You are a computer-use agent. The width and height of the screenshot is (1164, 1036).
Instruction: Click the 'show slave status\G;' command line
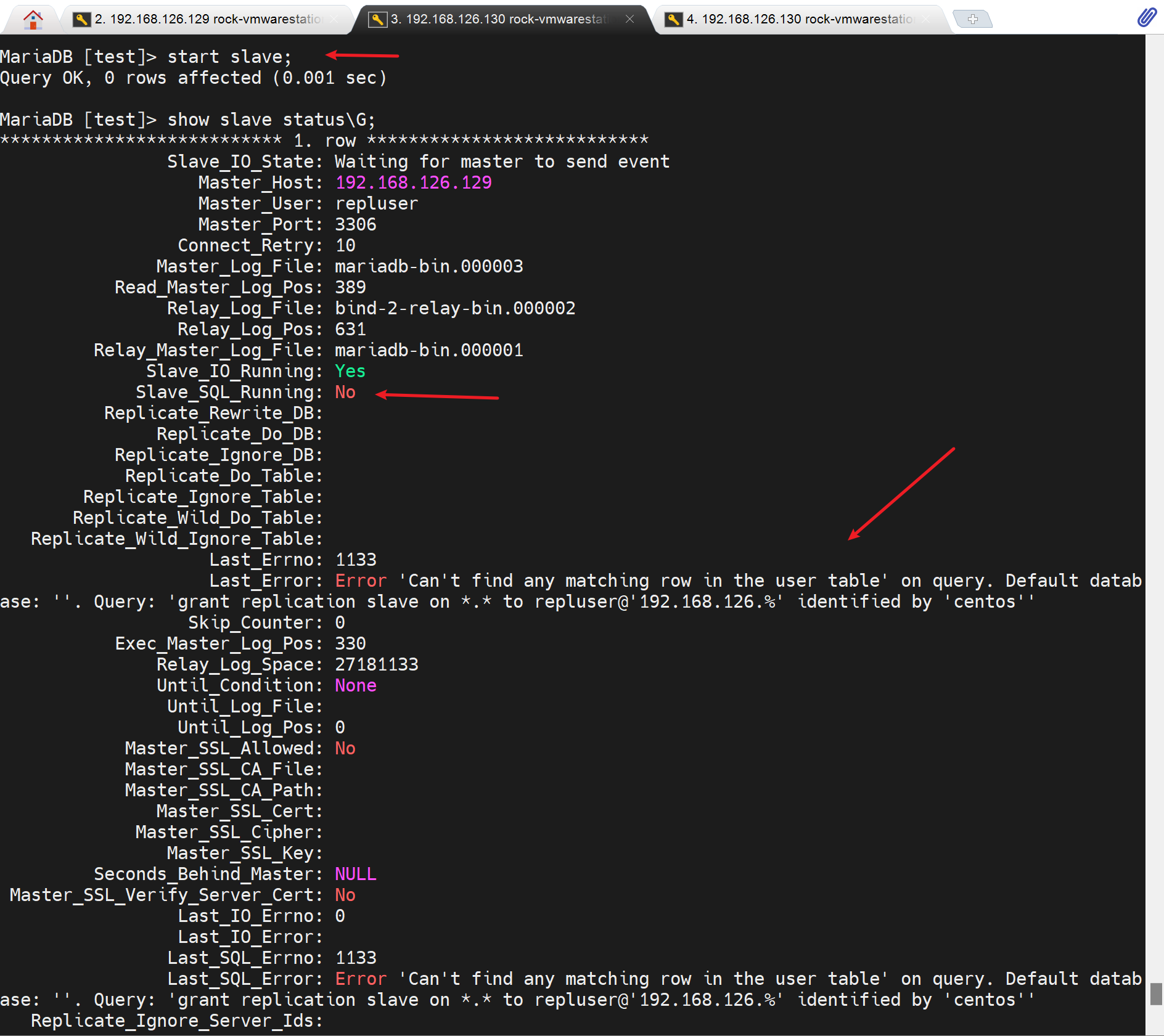pyautogui.click(x=271, y=120)
